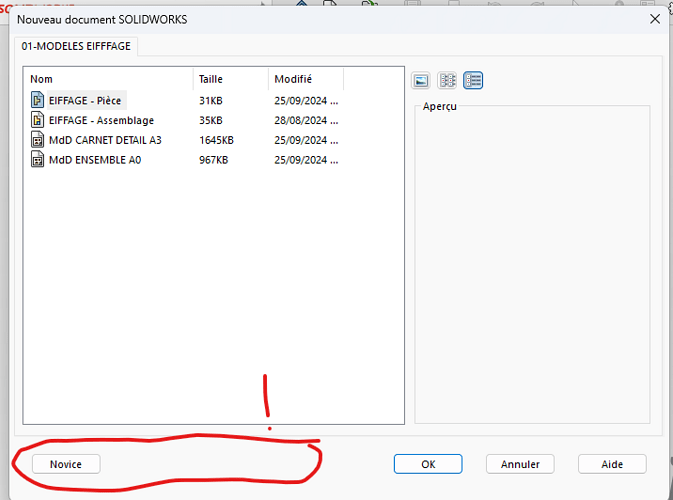Image resolution: width=673 pixels, height=500 pixels.
Task: Click the 1645KB size value
Action: (216, 140)
